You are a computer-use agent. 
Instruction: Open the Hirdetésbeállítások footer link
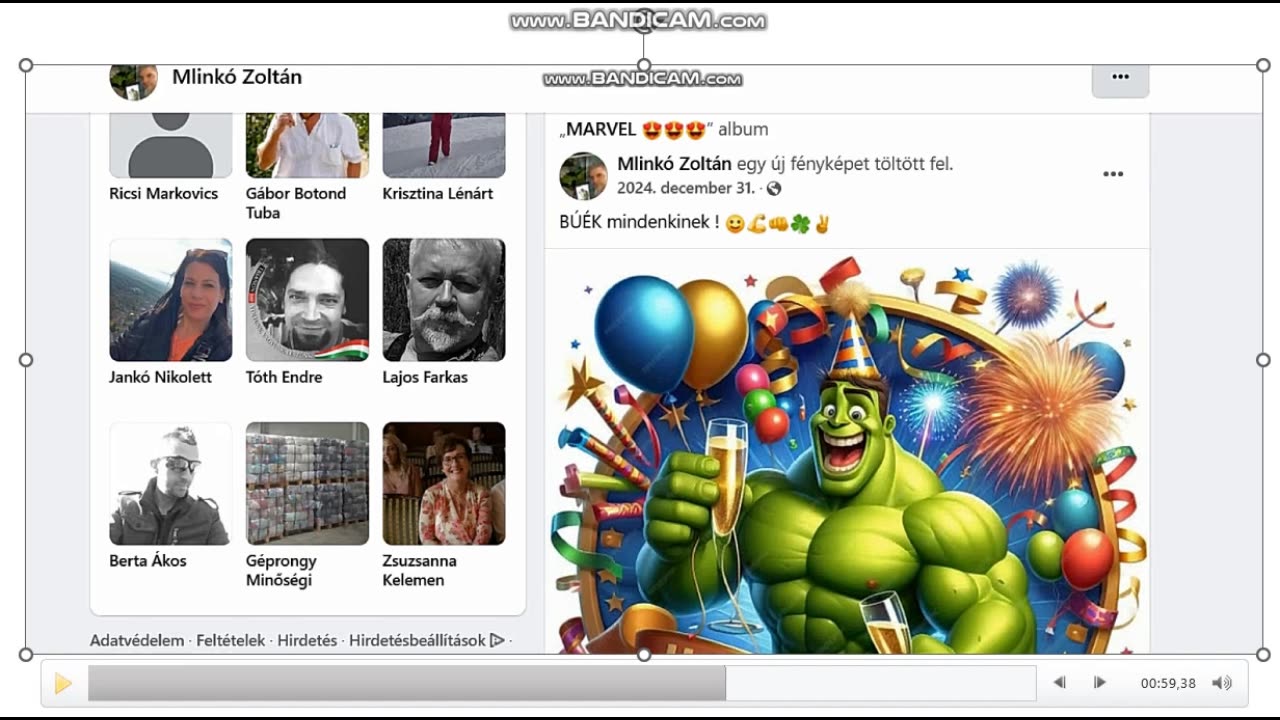click(x=417, y=641)
